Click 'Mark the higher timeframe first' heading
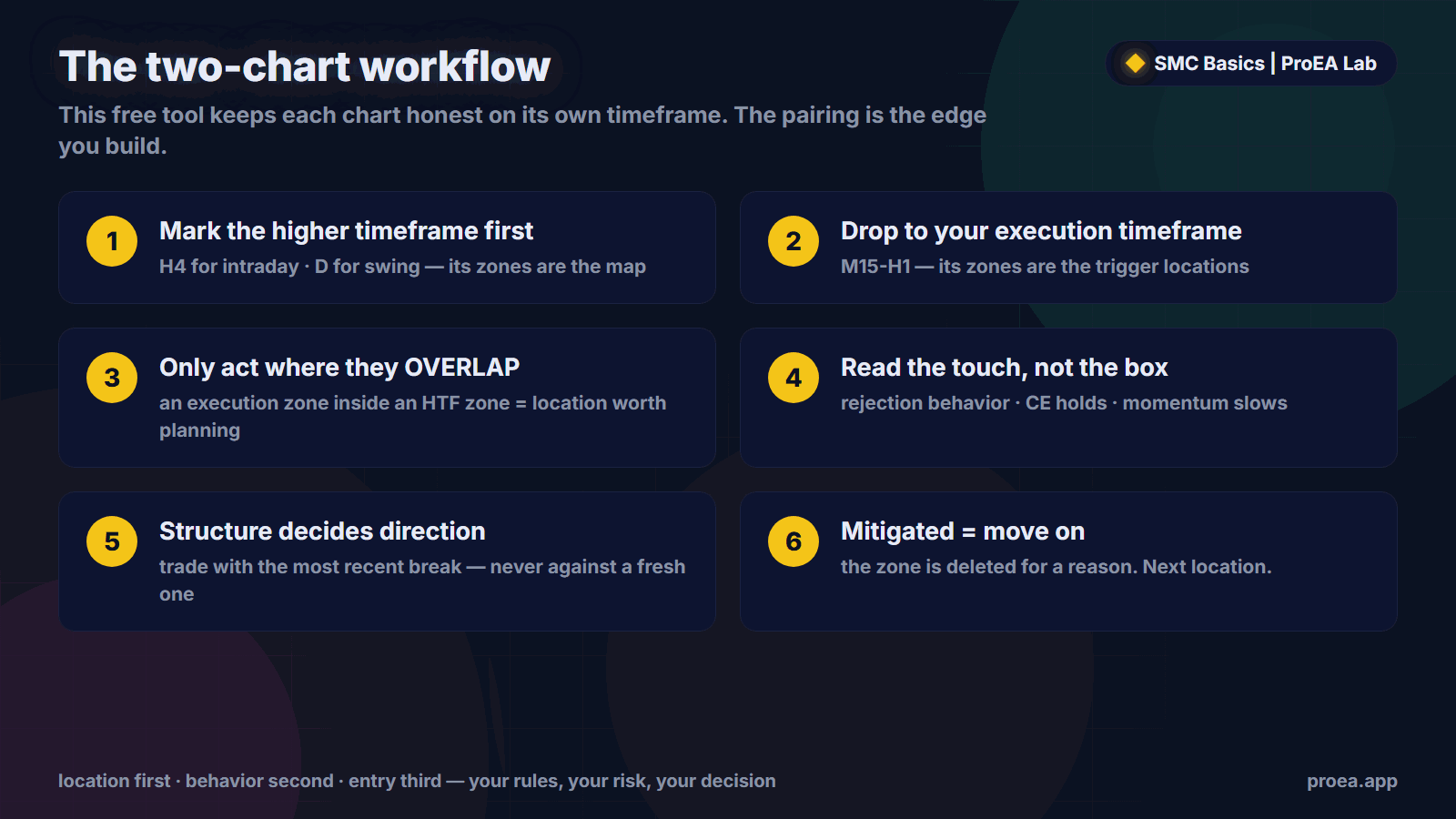 point(346,231)
